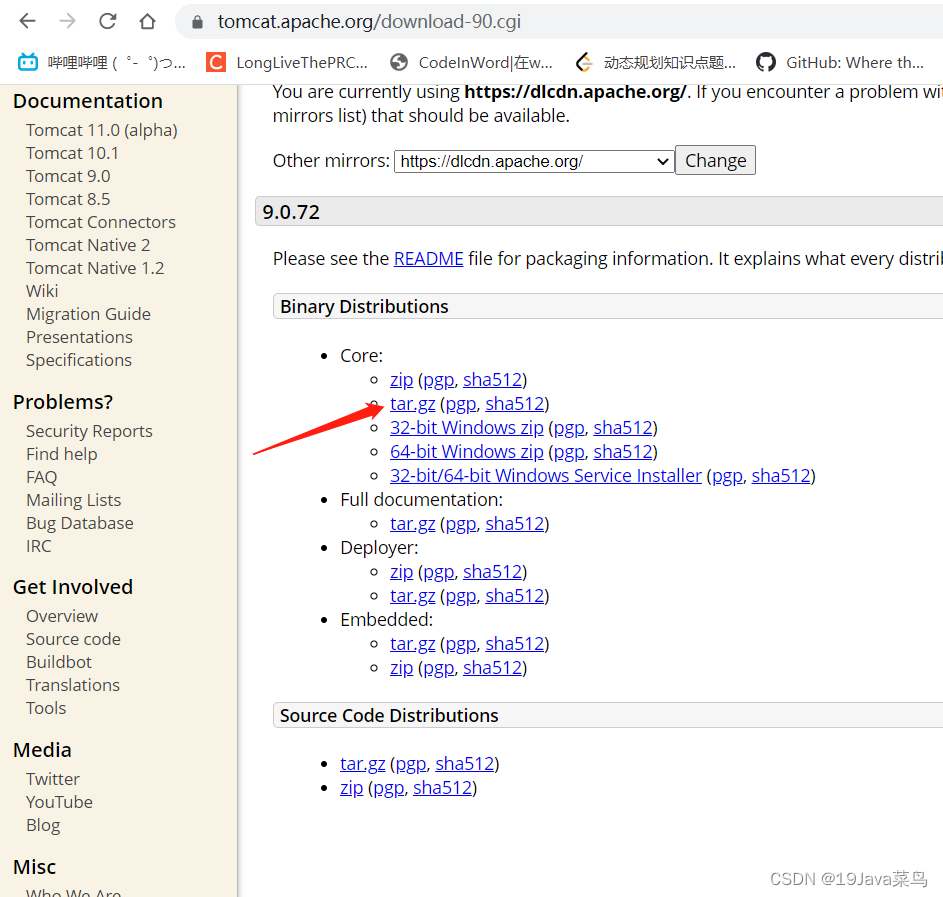Open the Source code sidebar link
Screen dimensions: 943x897
pyautogui.click(x=73, y=639)
